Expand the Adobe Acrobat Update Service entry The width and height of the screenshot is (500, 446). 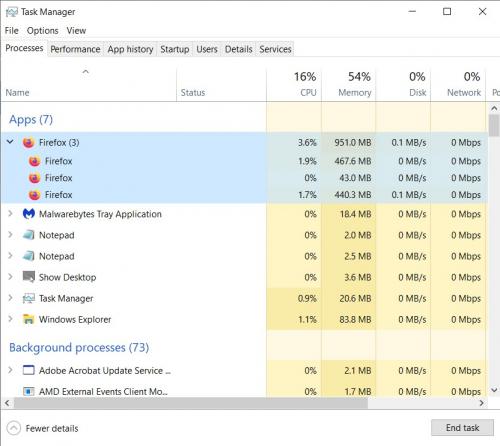(10, 370)
